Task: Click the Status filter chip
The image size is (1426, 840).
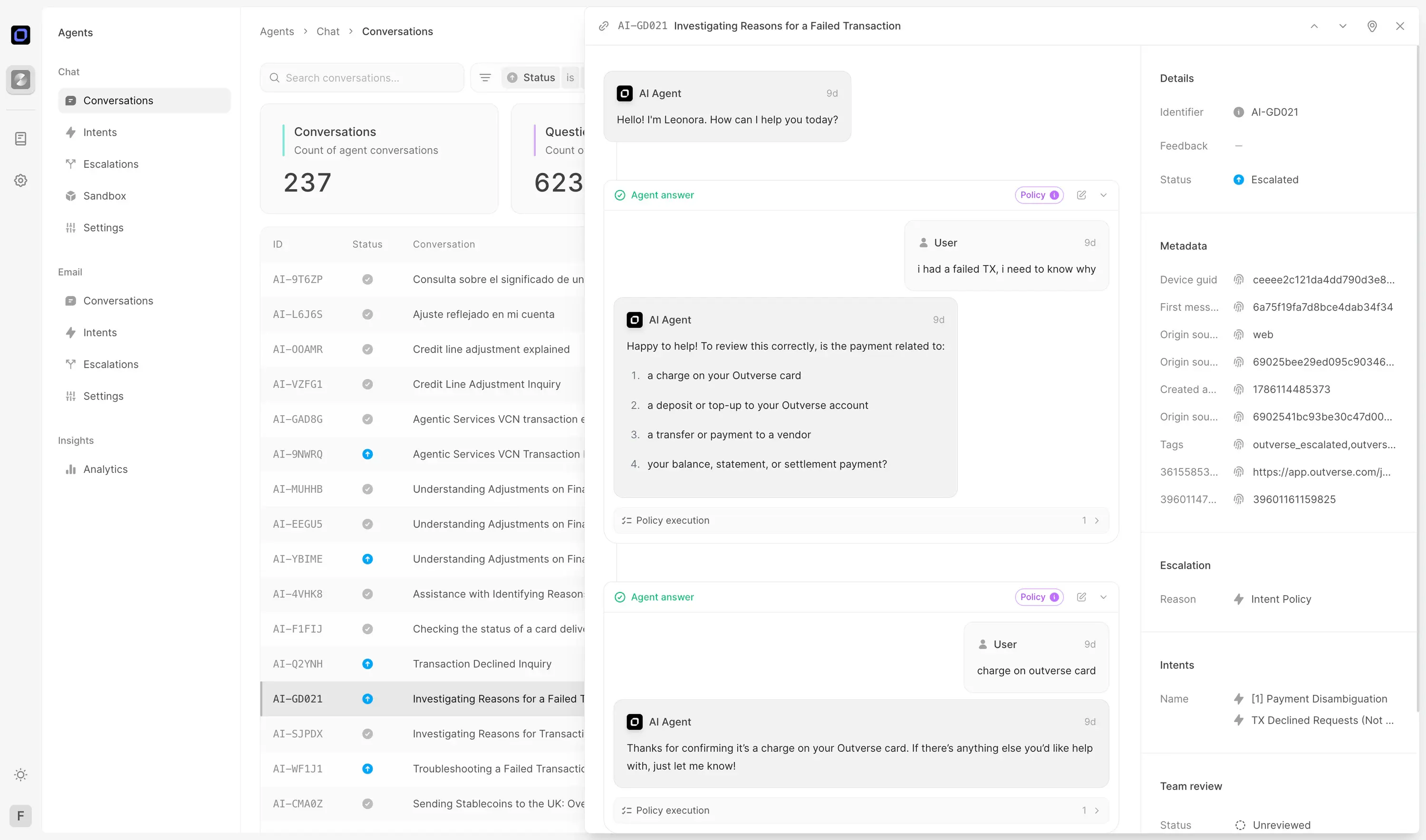Action: [x=531, y=77]
